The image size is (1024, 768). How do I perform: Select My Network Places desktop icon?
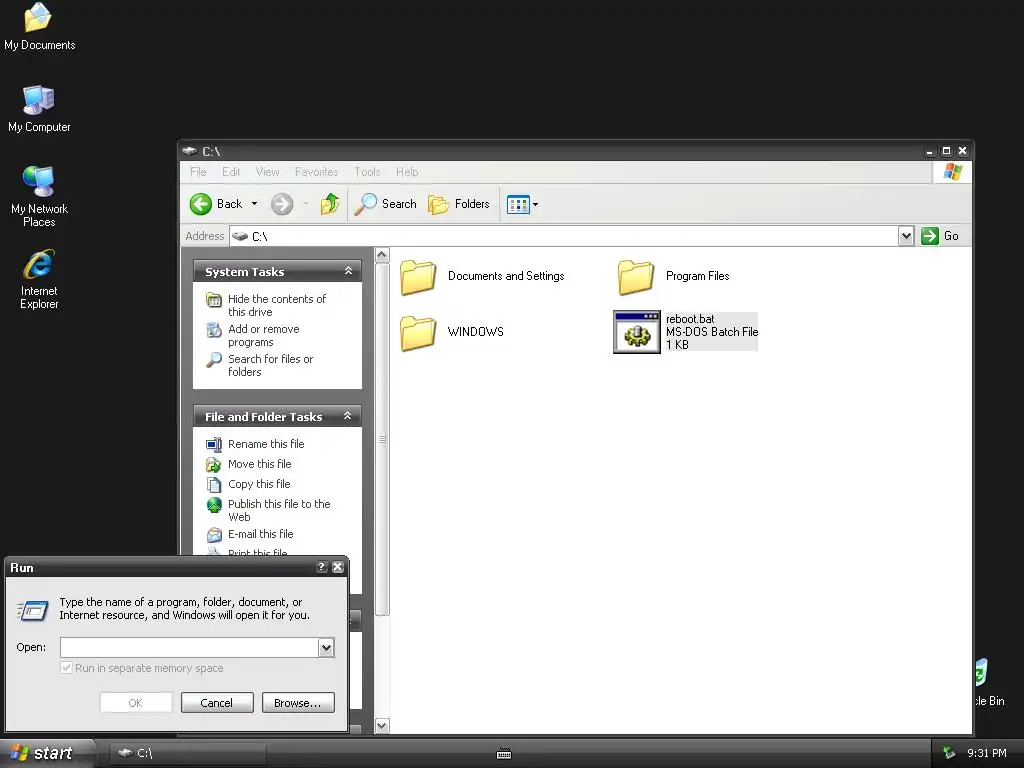click(x=39, y=181)
